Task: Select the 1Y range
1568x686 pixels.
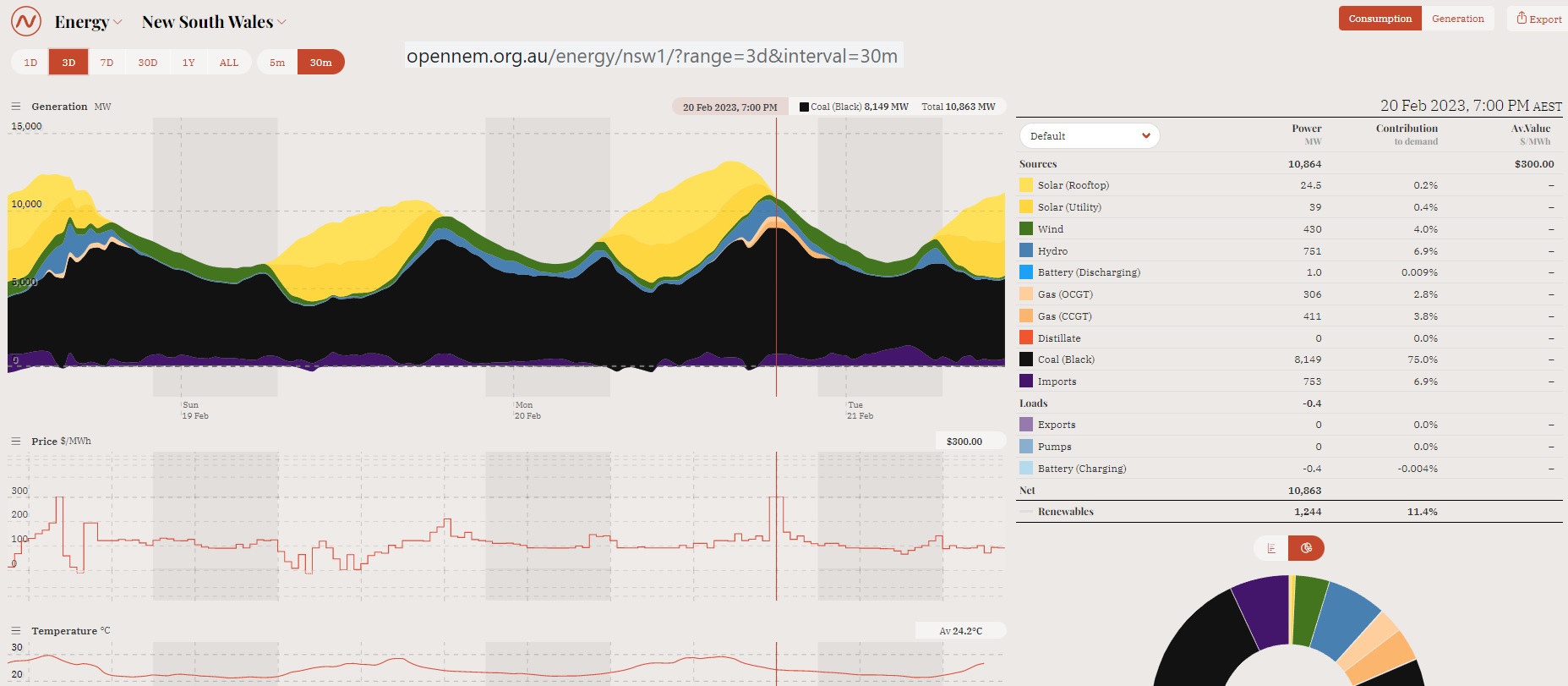Action: click(188, 63)
